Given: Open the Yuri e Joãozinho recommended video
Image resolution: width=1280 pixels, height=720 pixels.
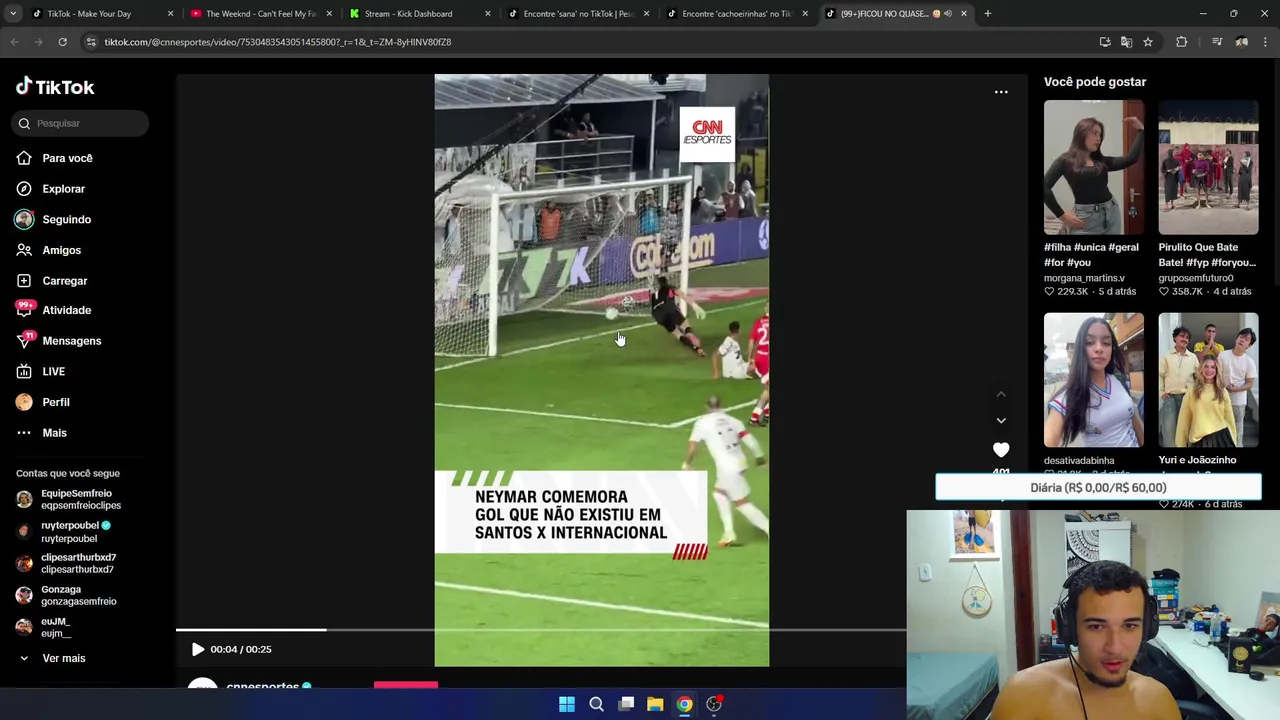Looking at the screenshot, I should [x=1208, y=380].
